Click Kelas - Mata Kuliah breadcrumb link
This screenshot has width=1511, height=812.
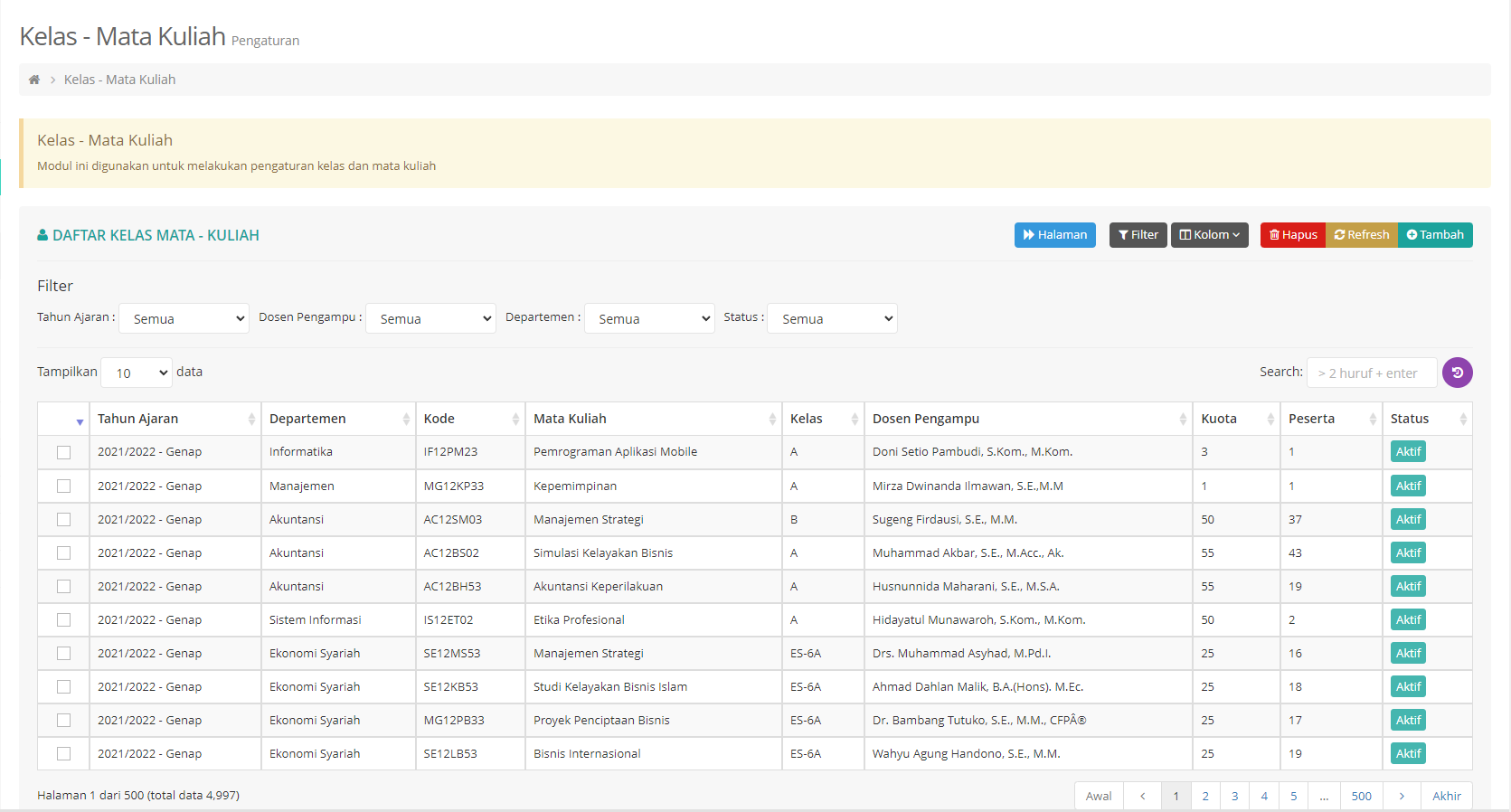click(x=119, y=80)
